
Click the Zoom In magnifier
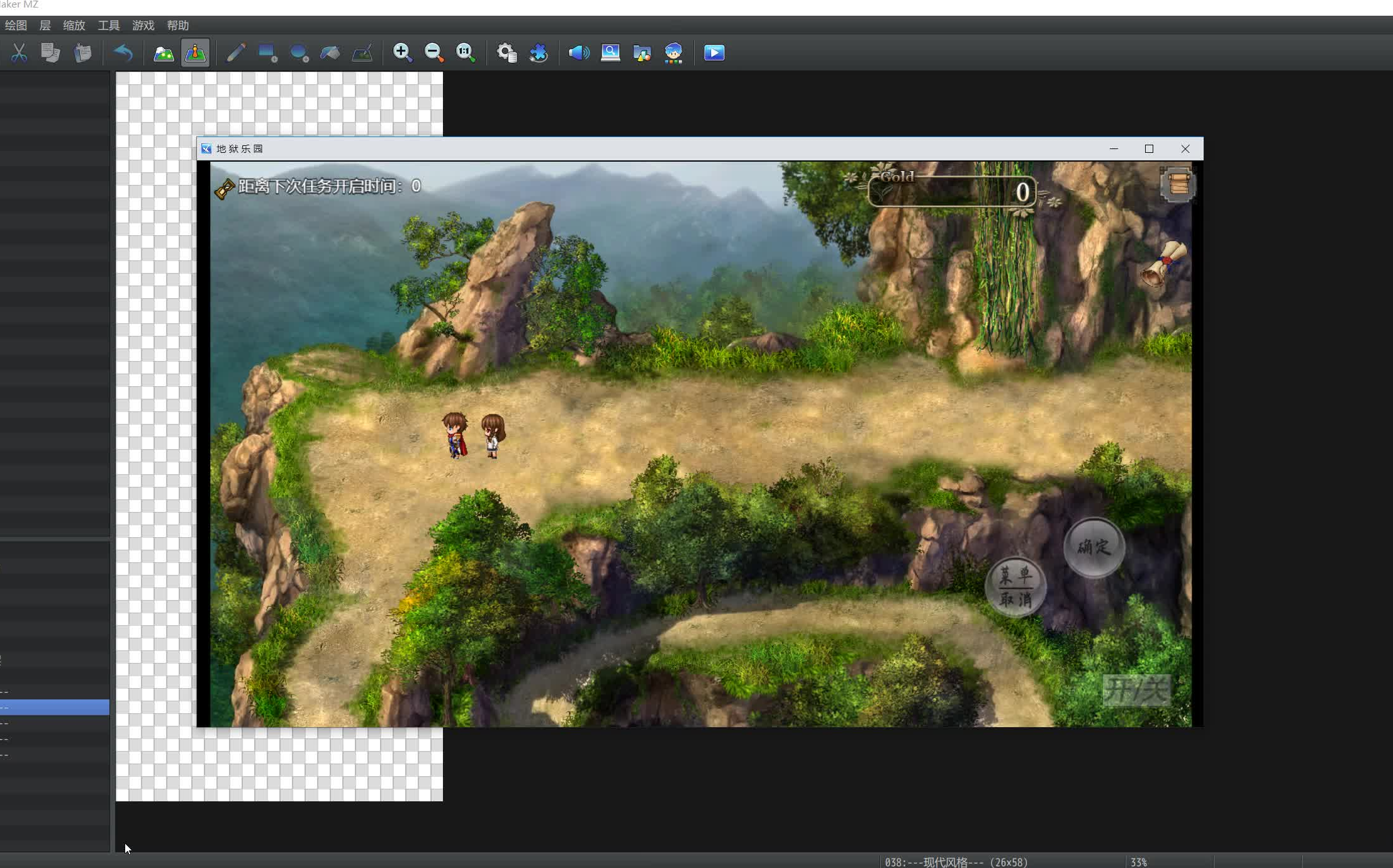(x=402, y=53)
